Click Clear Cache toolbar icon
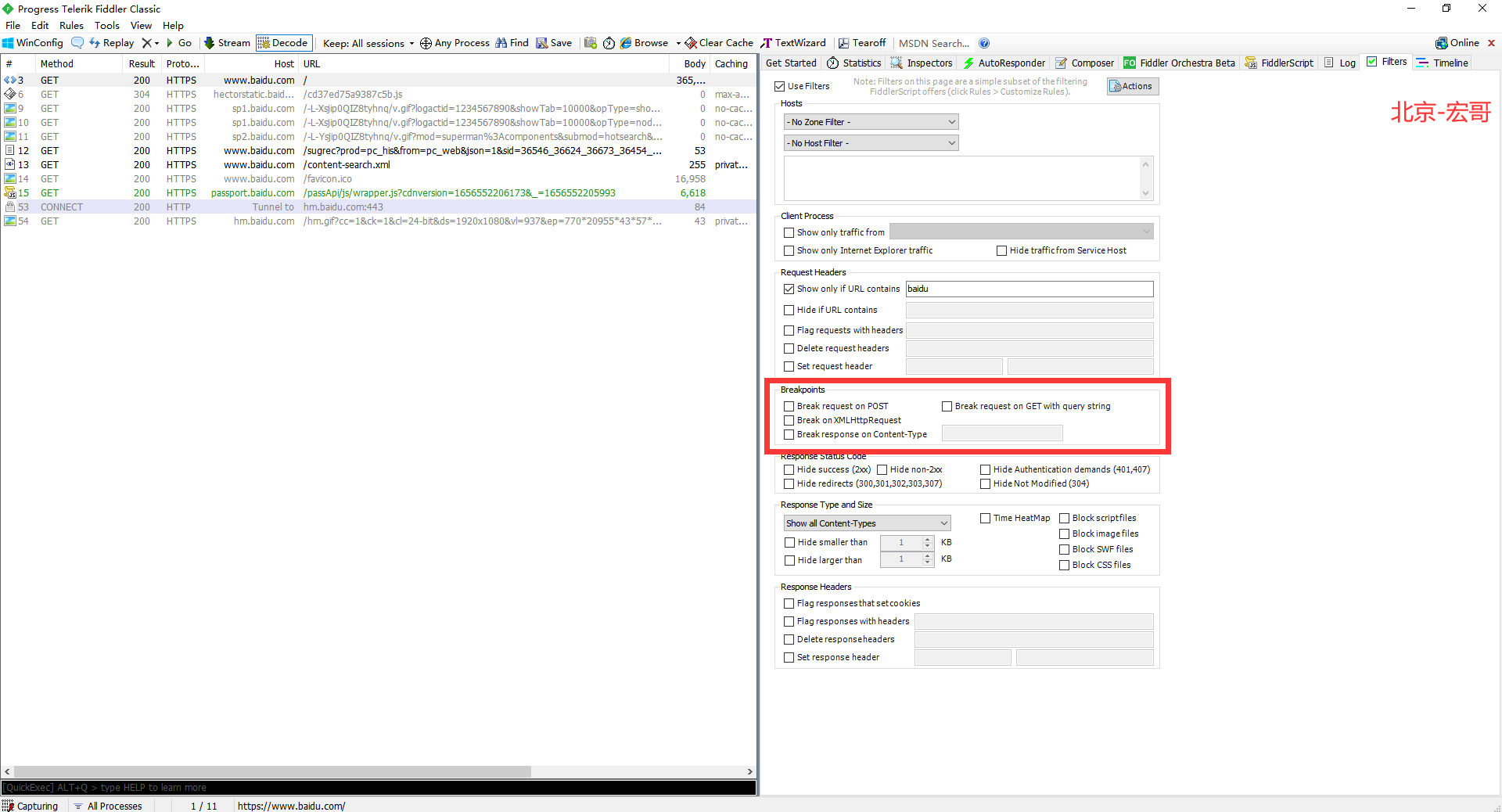 click(691, 43)
